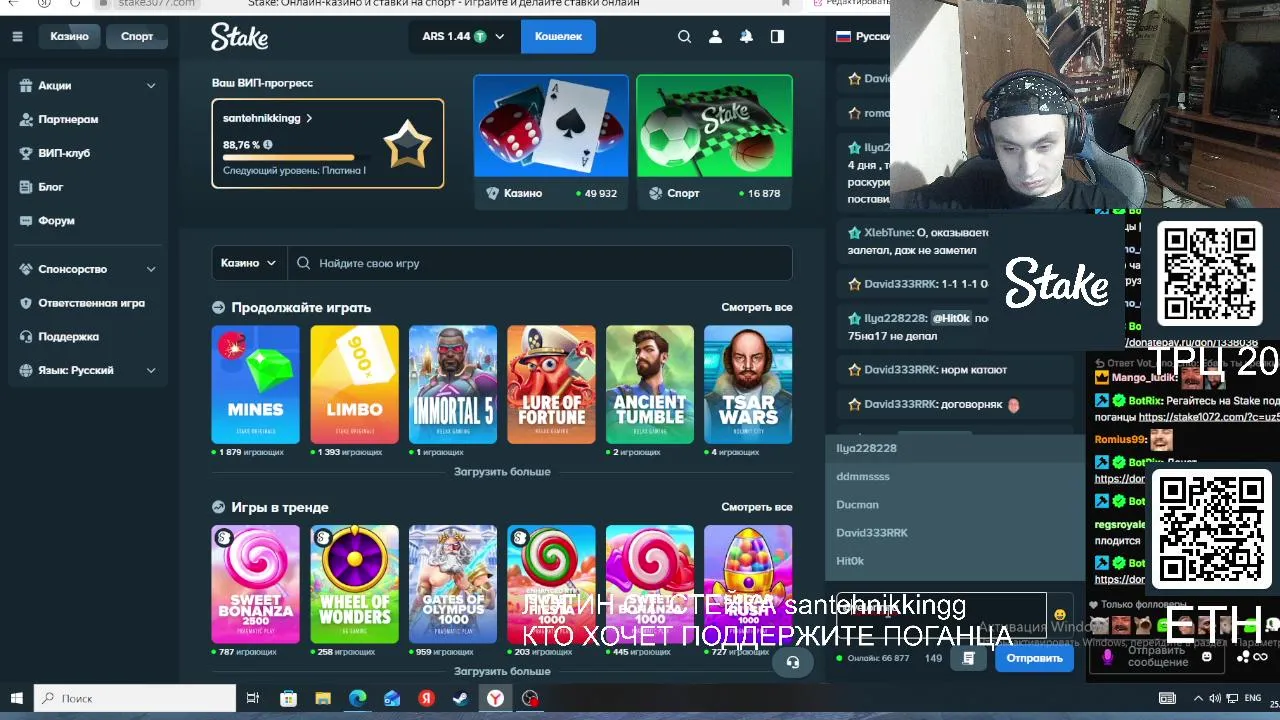Screen dimensions: 1280x720
Task: Open the hamburger menu in the Stake sidebar
Action: (17, 36)
